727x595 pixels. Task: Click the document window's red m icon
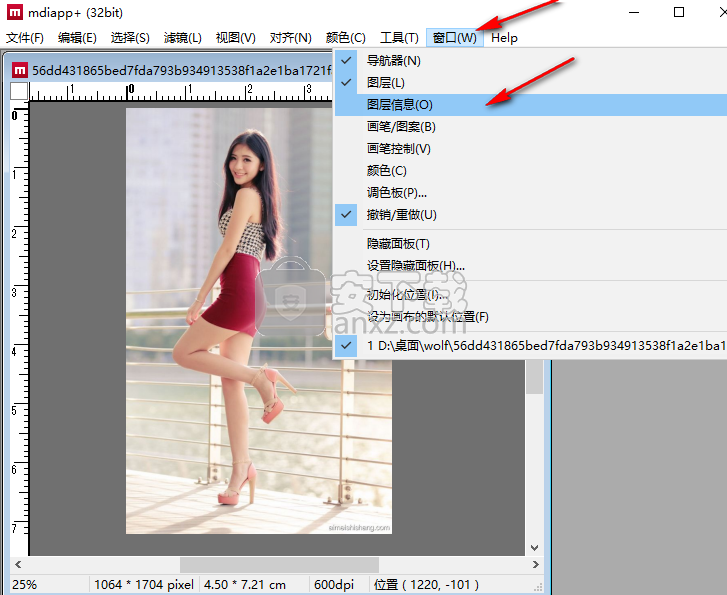(19, 70)
